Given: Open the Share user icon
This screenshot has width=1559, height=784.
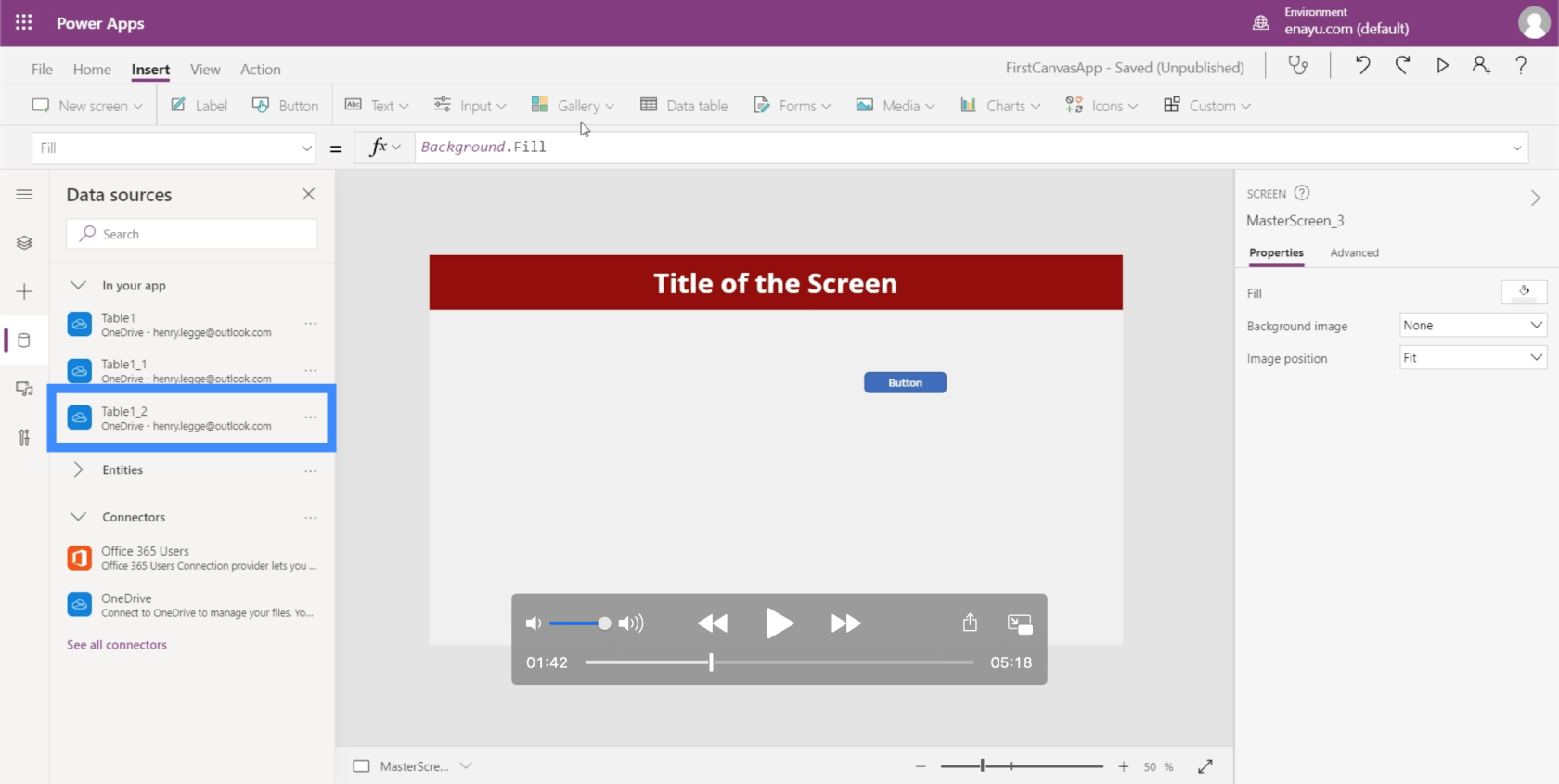Looking at the screenshot, I should coord(1481,65).
